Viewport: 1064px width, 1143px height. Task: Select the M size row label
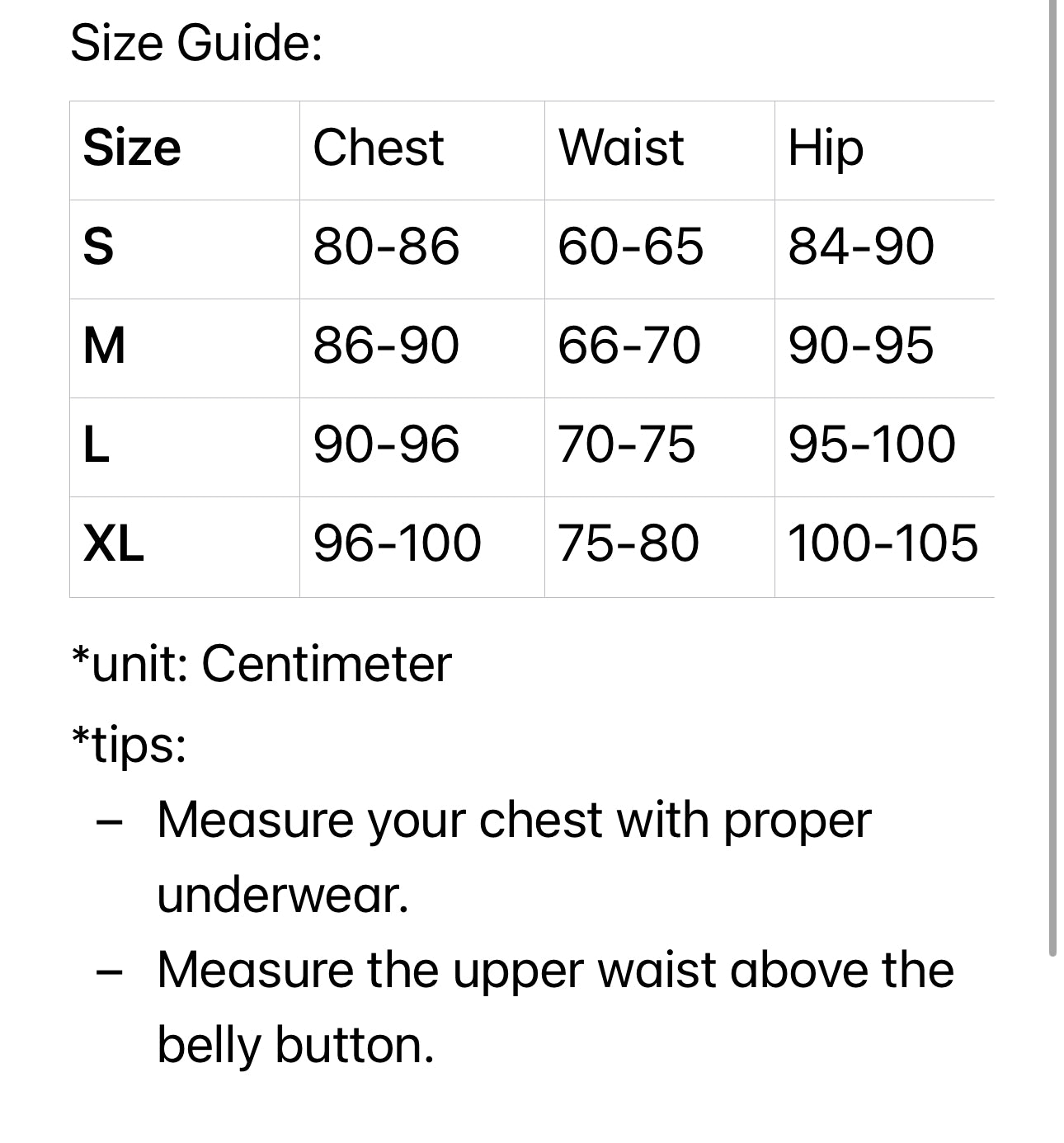[x=104, y=346]
